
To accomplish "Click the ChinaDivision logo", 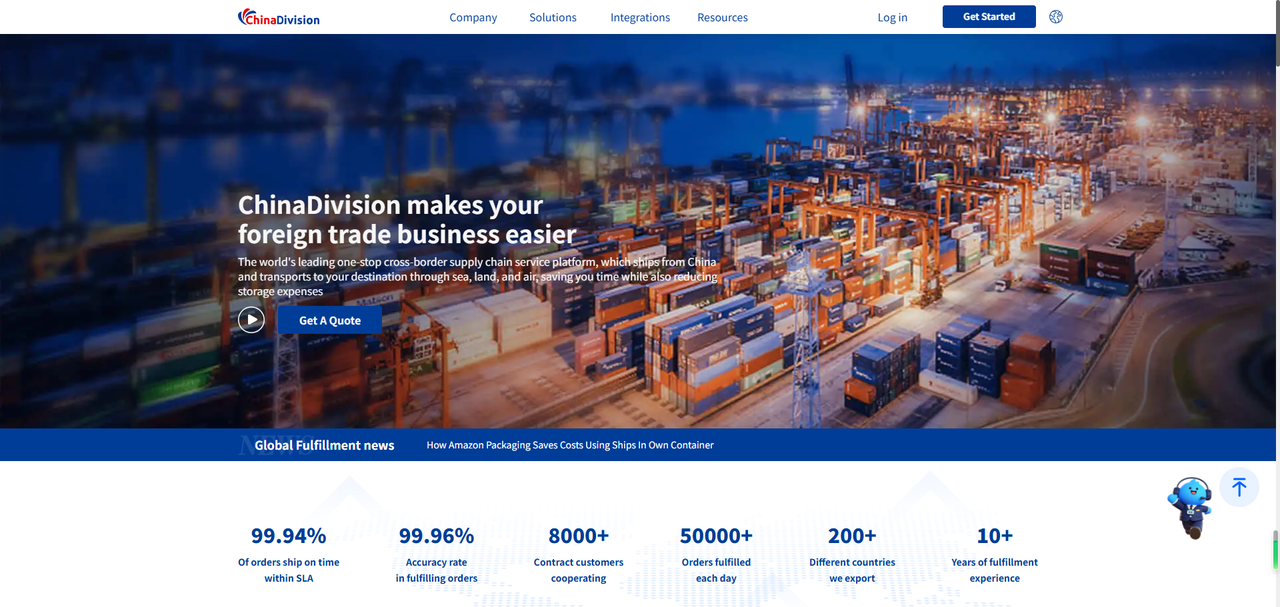I will pos(279,17).
